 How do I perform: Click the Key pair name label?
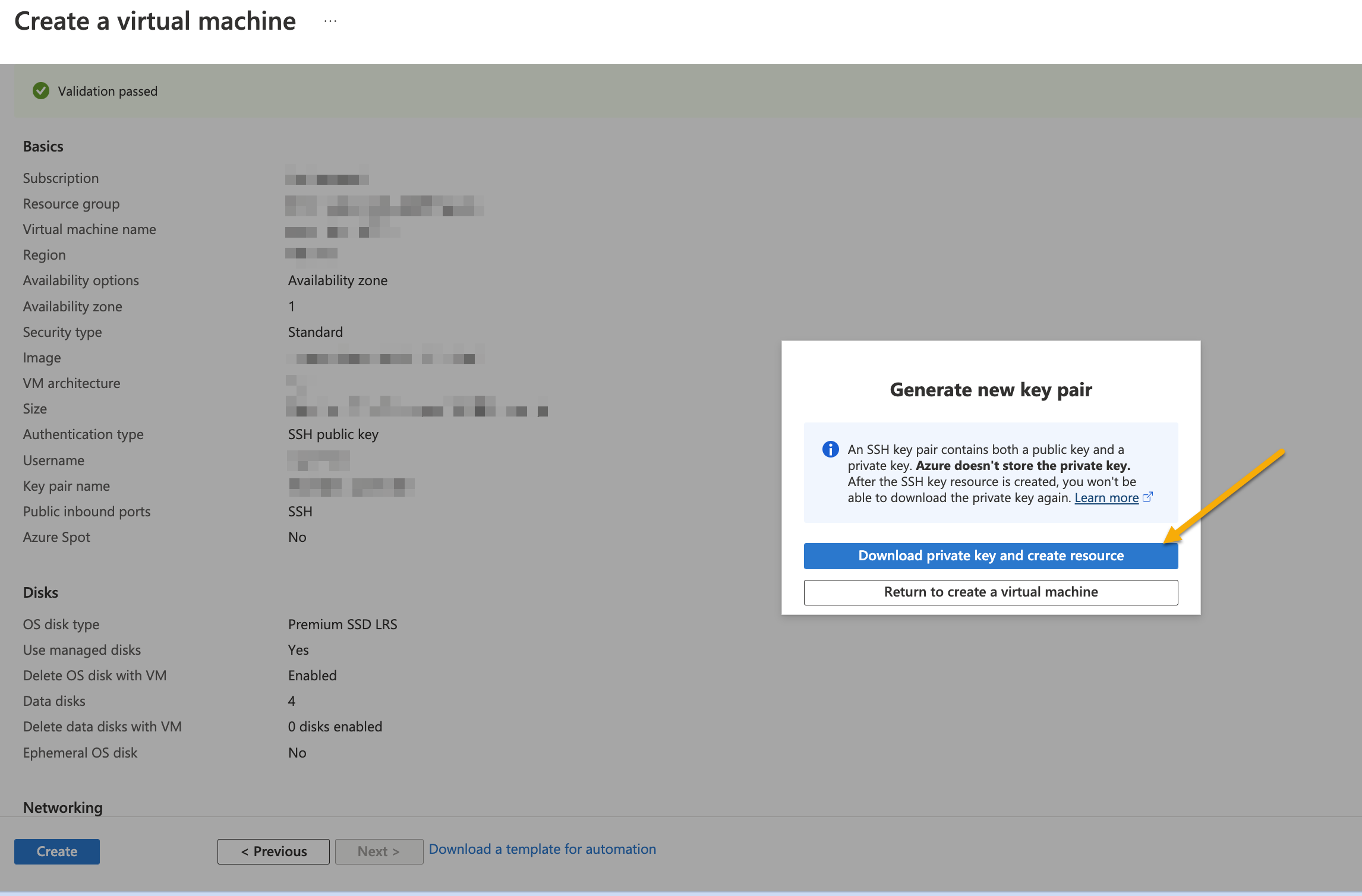click(67, 486)
